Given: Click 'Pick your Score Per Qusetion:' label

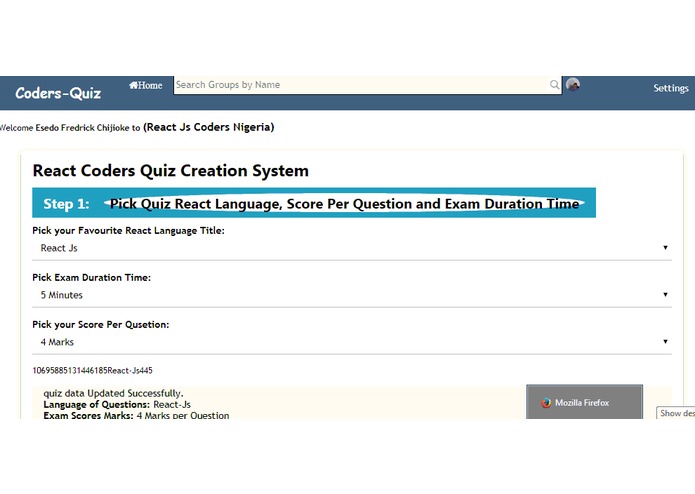Looking at the screenshot, I should (x=101, y=324).
